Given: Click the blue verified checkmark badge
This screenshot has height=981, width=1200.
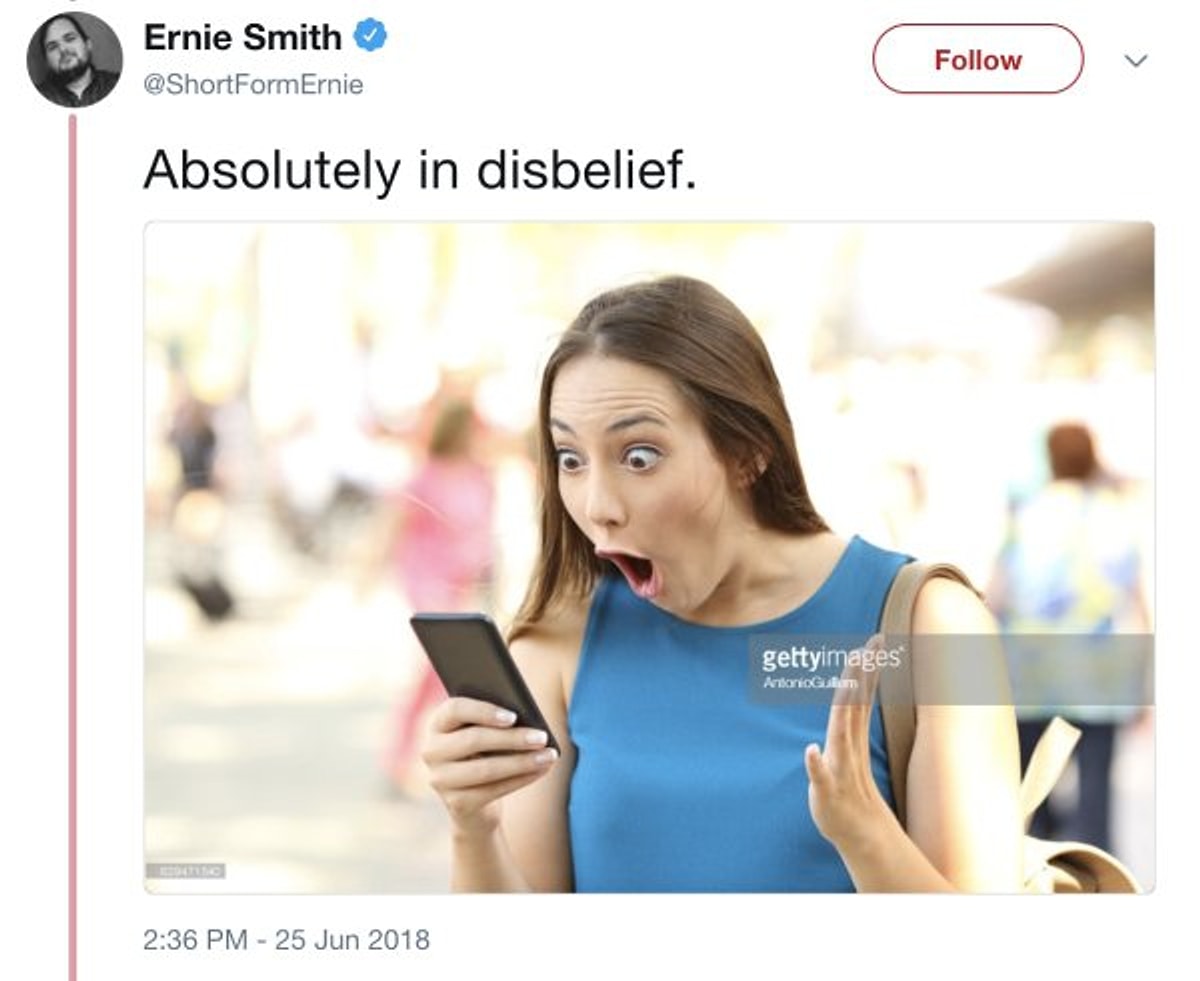Looking at the screenshot, I should click(x=372, y=38).
